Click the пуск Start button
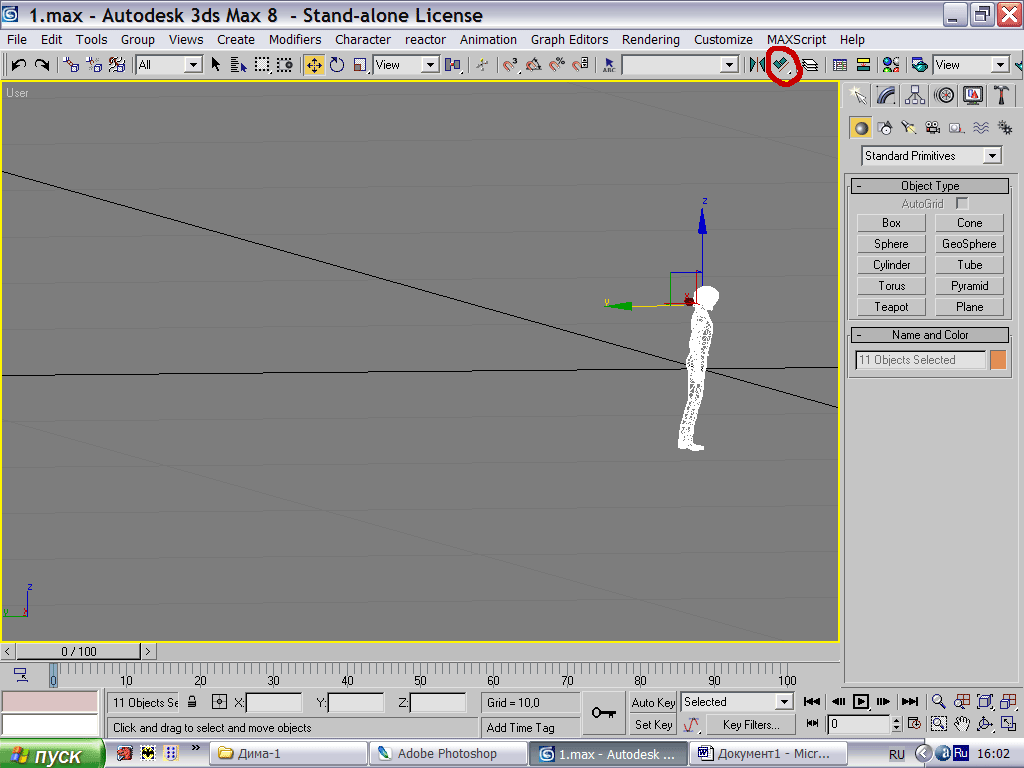This screenshot has width=1024, height=768. point(51,754)
